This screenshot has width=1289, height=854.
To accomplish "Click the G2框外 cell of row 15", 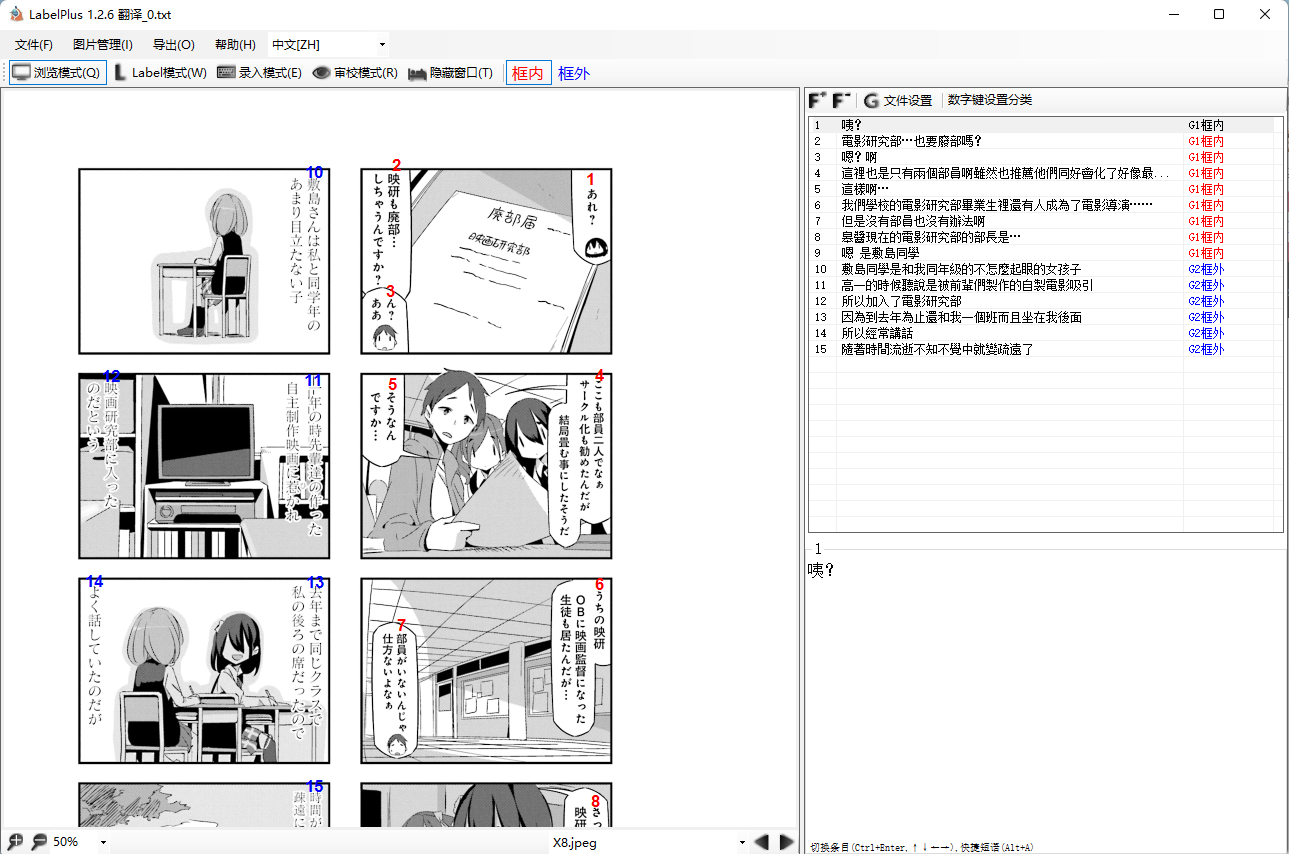I will [1206, 349].
